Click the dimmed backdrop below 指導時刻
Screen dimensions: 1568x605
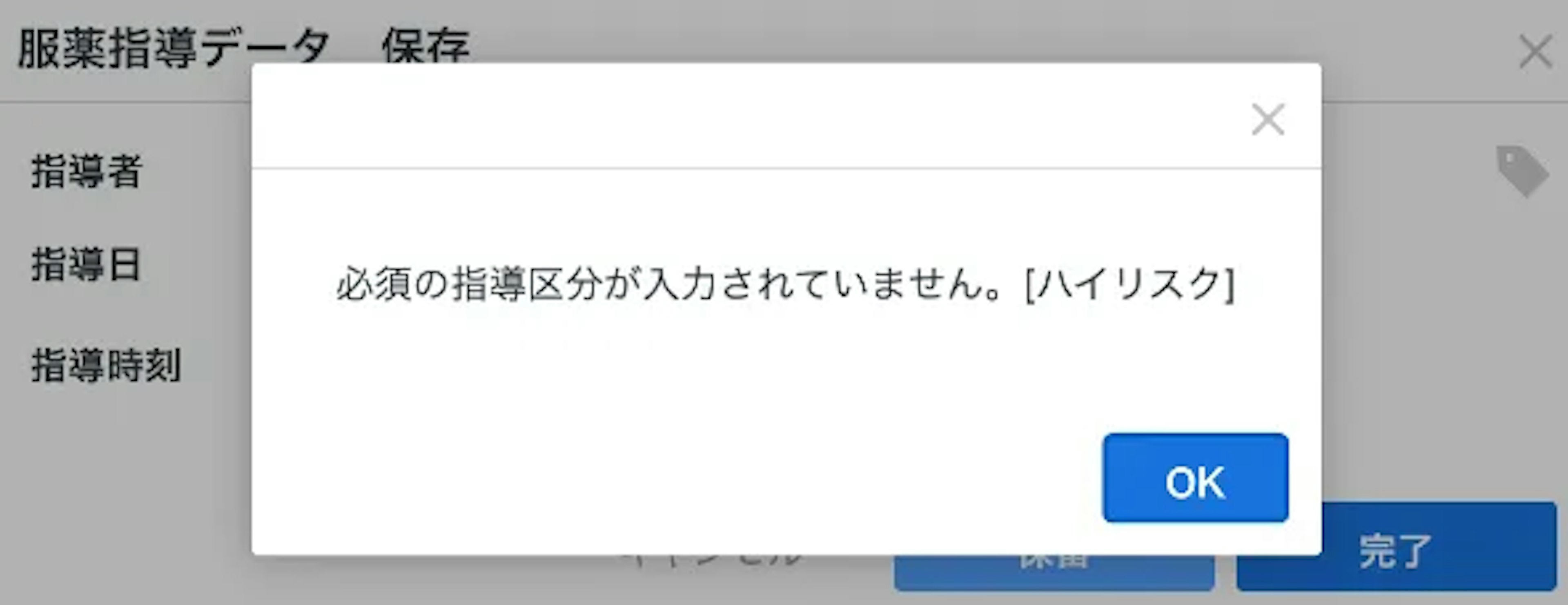pyautogui.click(x=122, y=487)
